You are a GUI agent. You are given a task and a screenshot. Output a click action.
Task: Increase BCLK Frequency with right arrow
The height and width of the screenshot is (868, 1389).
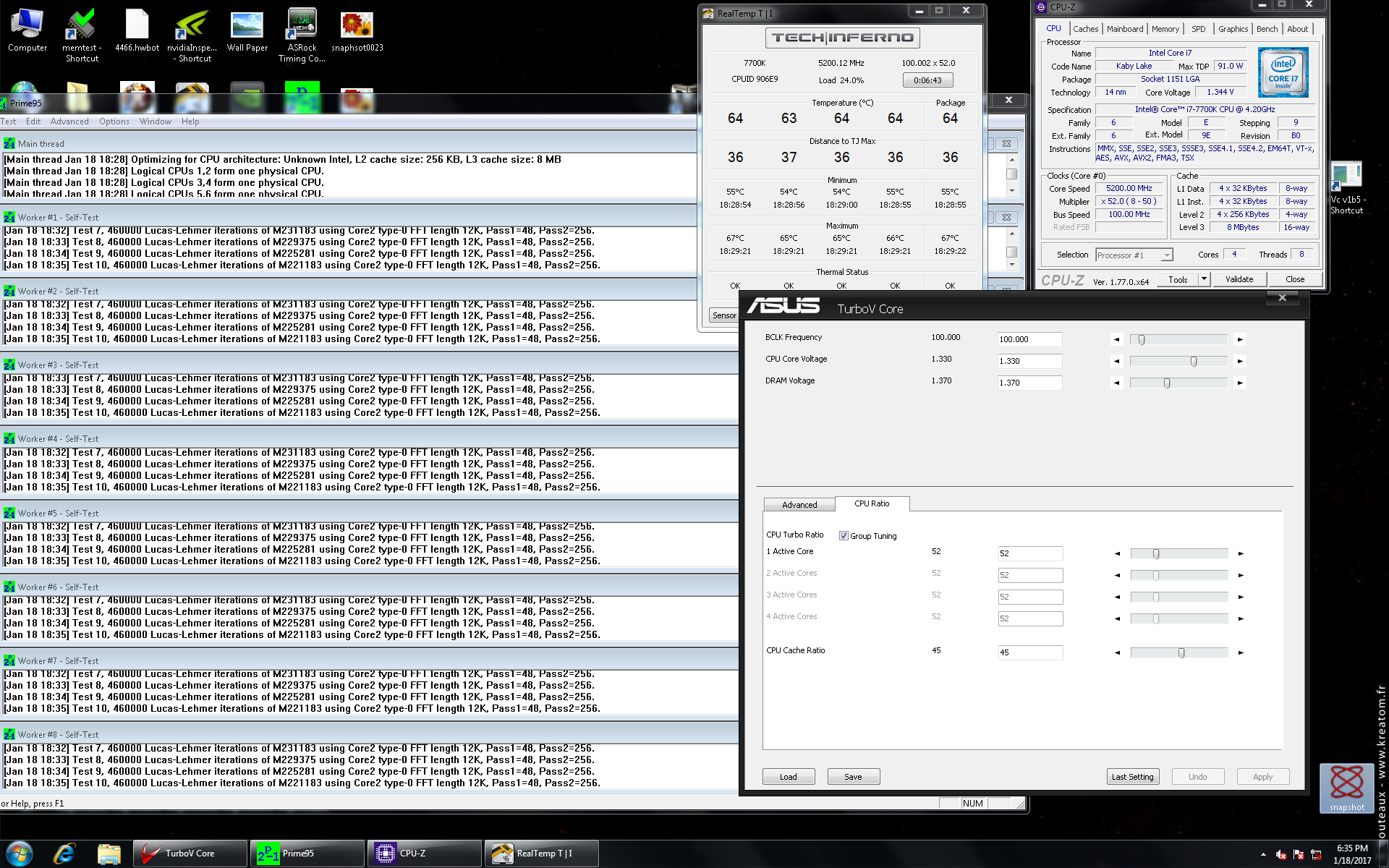point(1240,339)
